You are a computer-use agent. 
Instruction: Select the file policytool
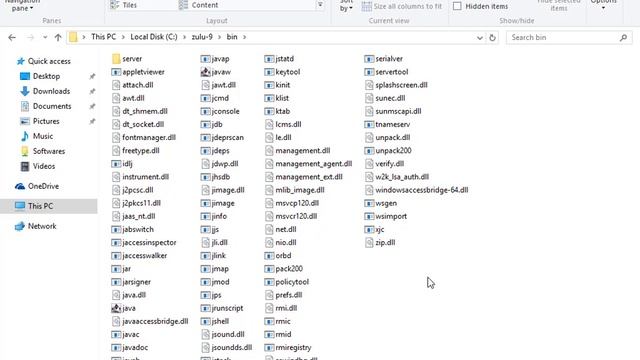coord(287,282)
